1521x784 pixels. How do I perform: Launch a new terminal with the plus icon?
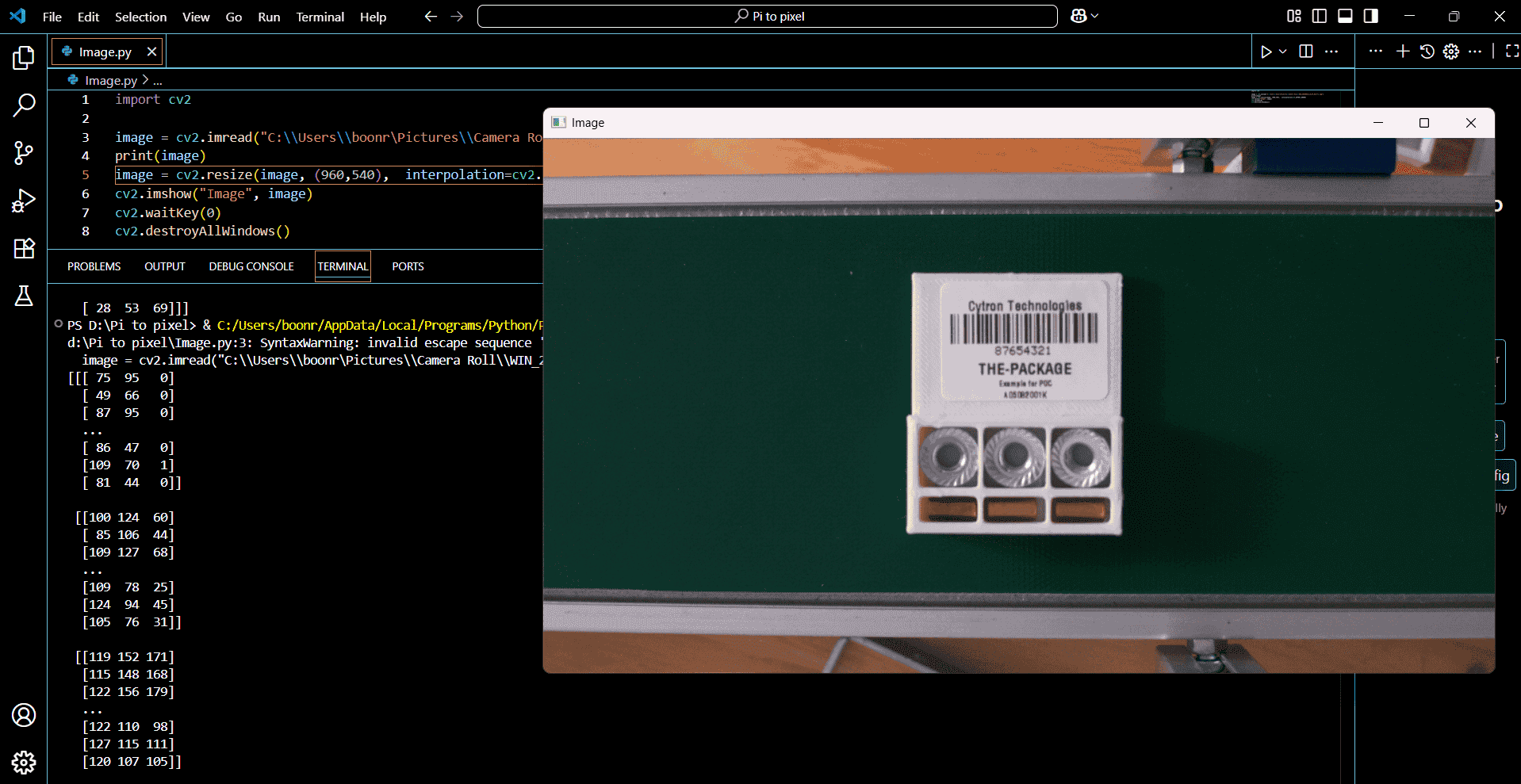pyautogui.click(x=1402, y=51)
